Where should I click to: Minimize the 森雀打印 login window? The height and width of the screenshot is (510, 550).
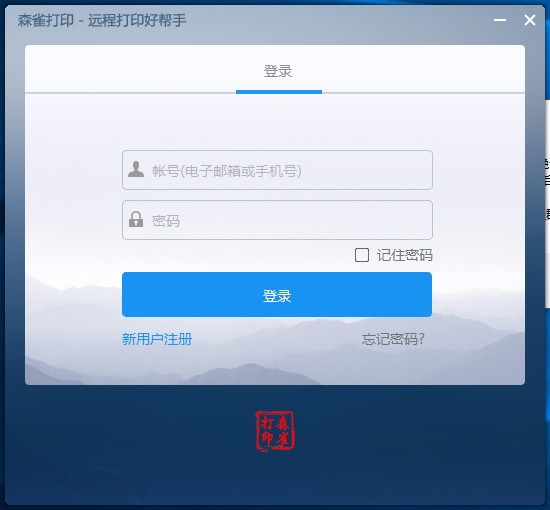(499, 20)
